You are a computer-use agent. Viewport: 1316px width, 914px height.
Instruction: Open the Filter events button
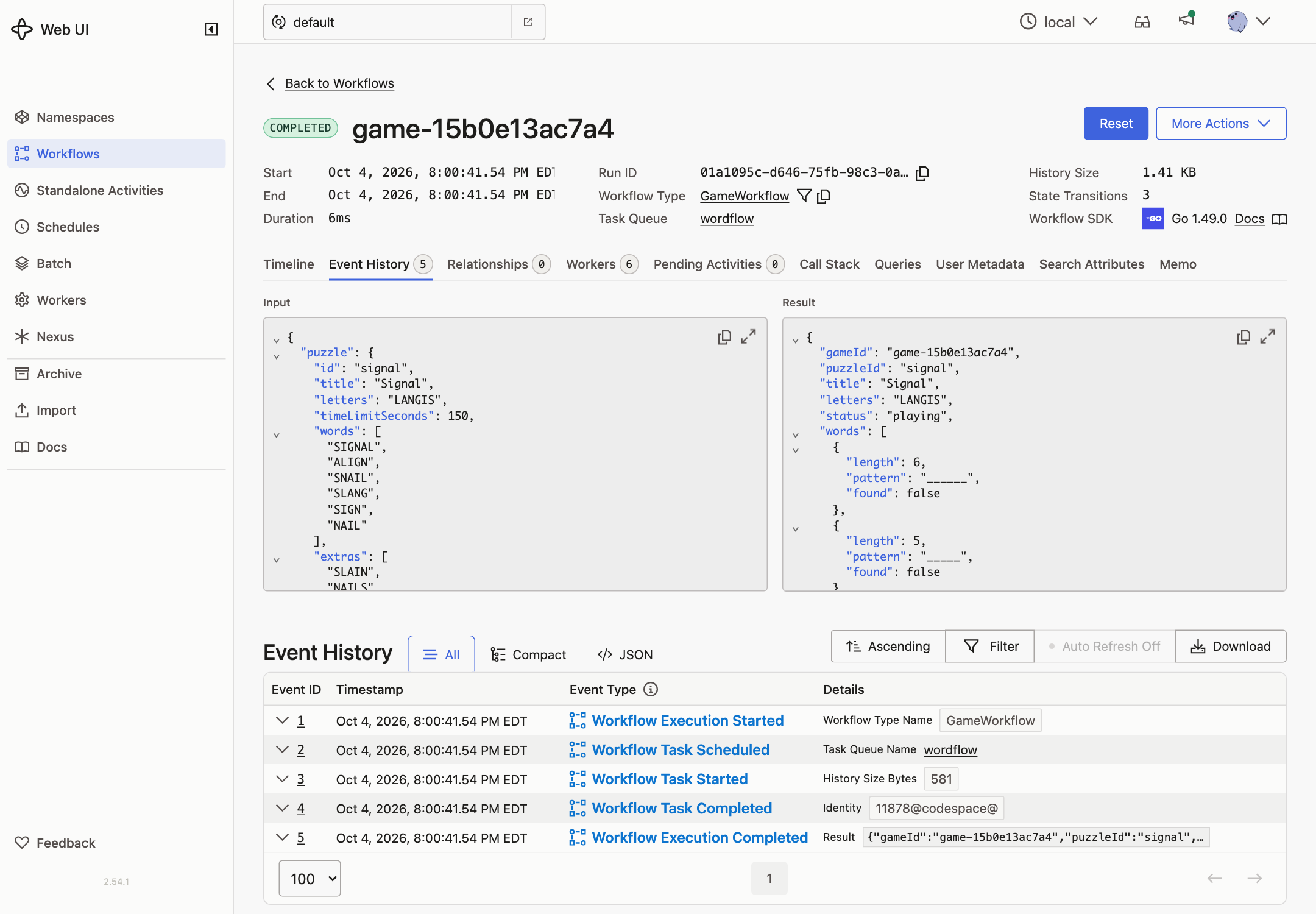[x=990, y=646]
